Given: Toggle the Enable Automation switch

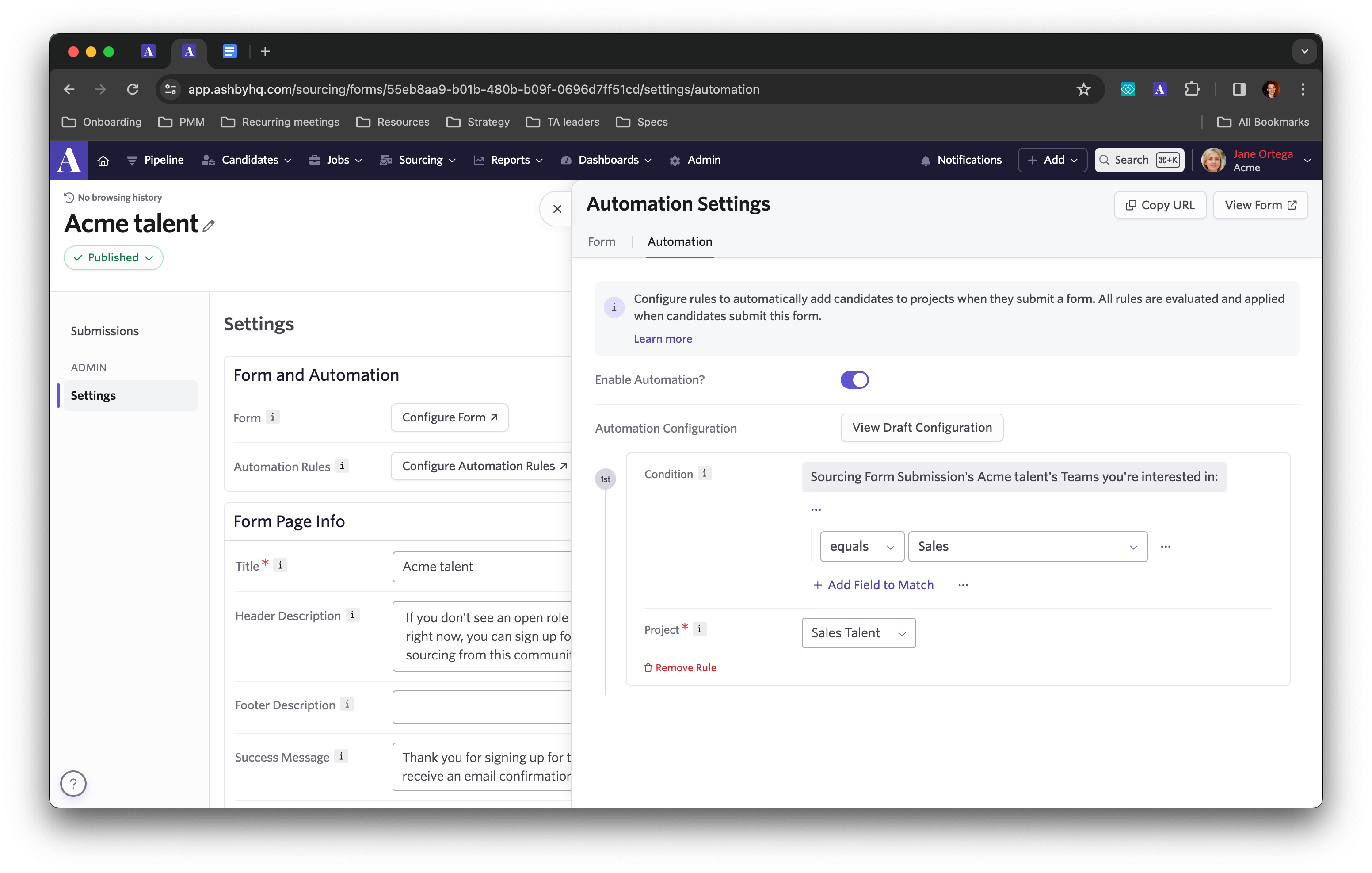Looking at the screenshot, I should pyautogui.click(x=854, y=380).
